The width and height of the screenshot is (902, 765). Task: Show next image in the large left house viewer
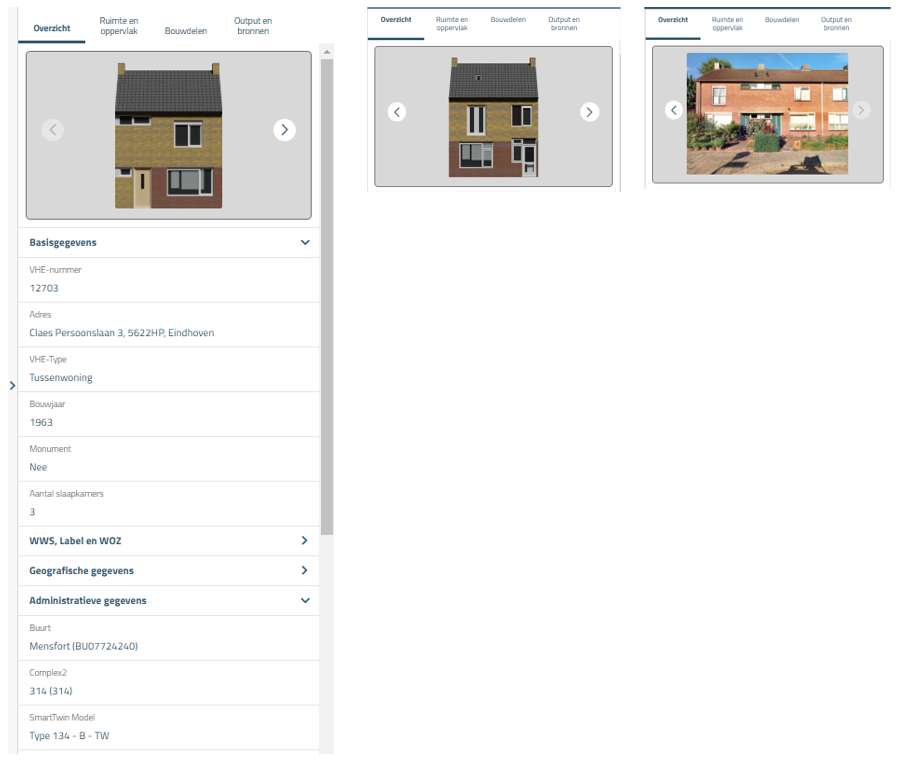(x=284, y=129)
